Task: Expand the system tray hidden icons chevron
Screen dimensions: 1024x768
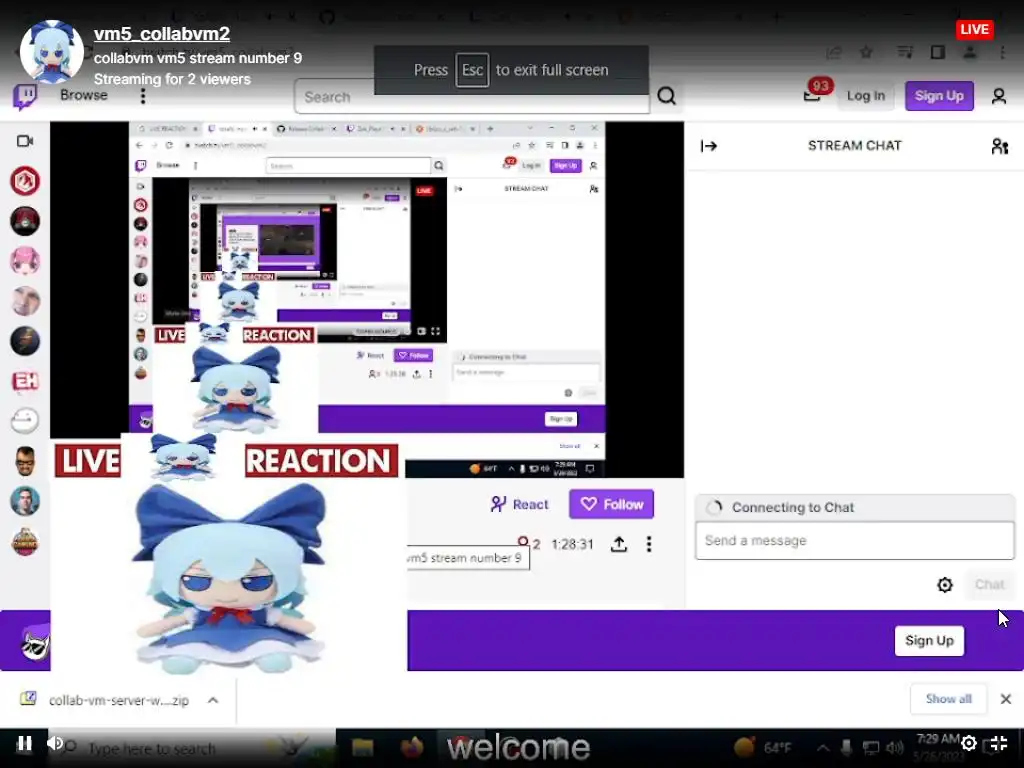Action: click(823, 748)
